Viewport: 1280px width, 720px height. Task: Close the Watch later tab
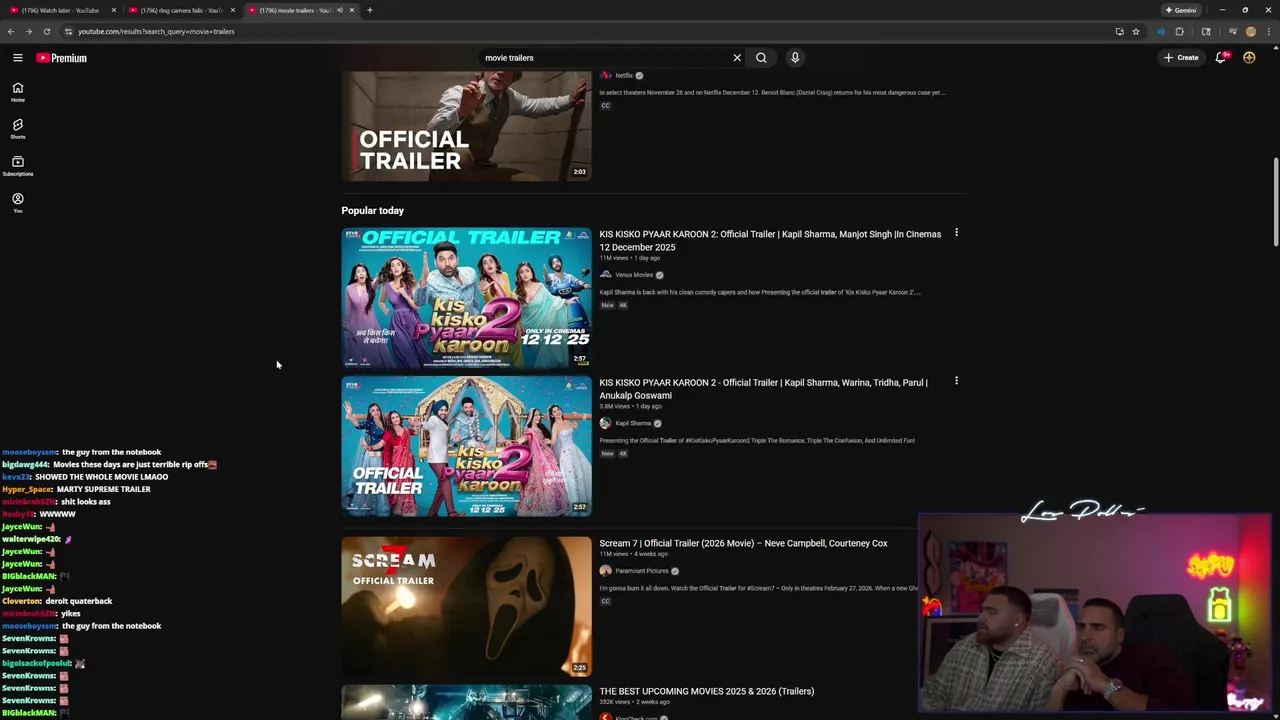114,10
